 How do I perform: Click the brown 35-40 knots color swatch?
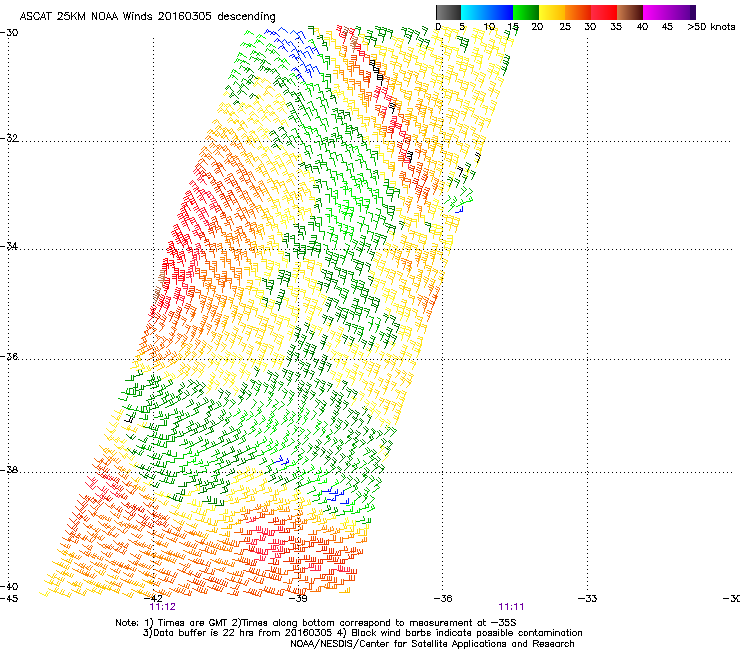click(630, 12)
